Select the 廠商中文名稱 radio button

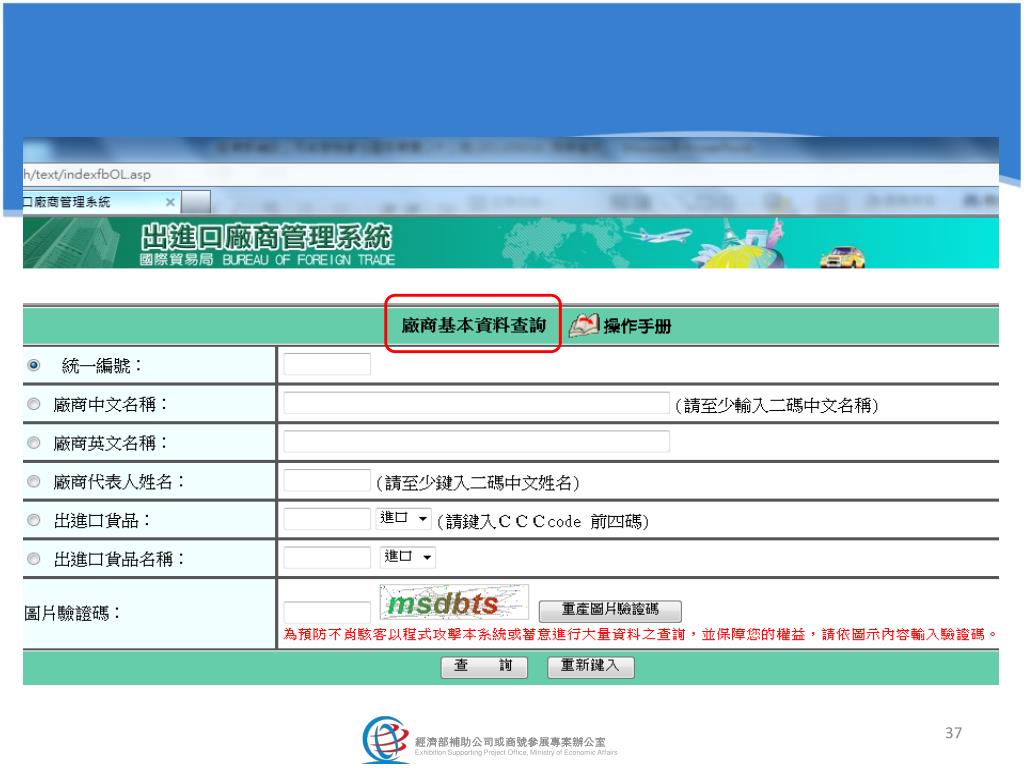click(33, 404)
